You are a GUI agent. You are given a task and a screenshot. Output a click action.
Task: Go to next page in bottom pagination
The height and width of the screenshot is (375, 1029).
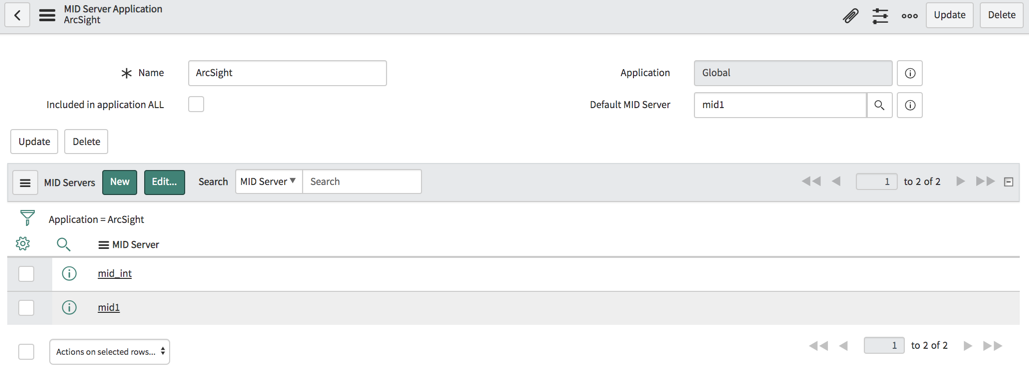[968, 345]
